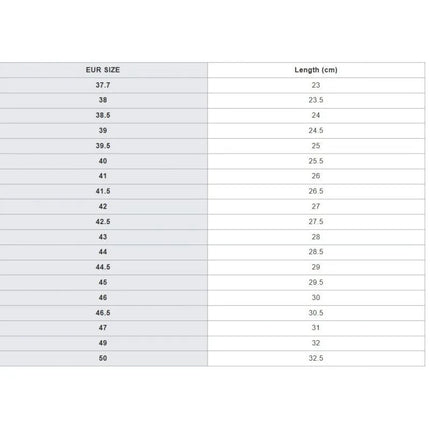
Task: Select the EUR size 42.5 cell
Action: pyautogui.click(x=103, y=222)
